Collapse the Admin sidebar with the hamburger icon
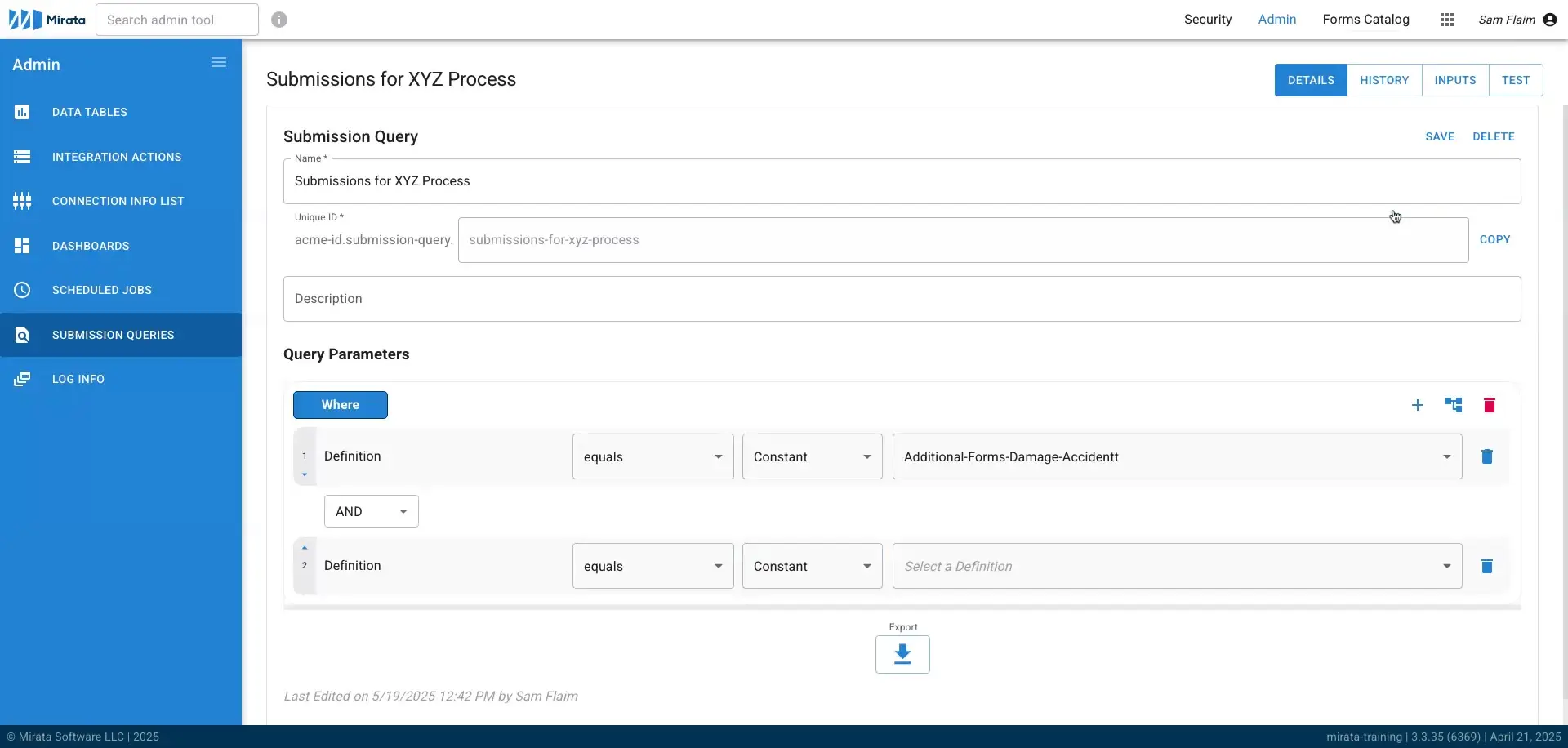 pyautogui.click(x=218, y=62)
